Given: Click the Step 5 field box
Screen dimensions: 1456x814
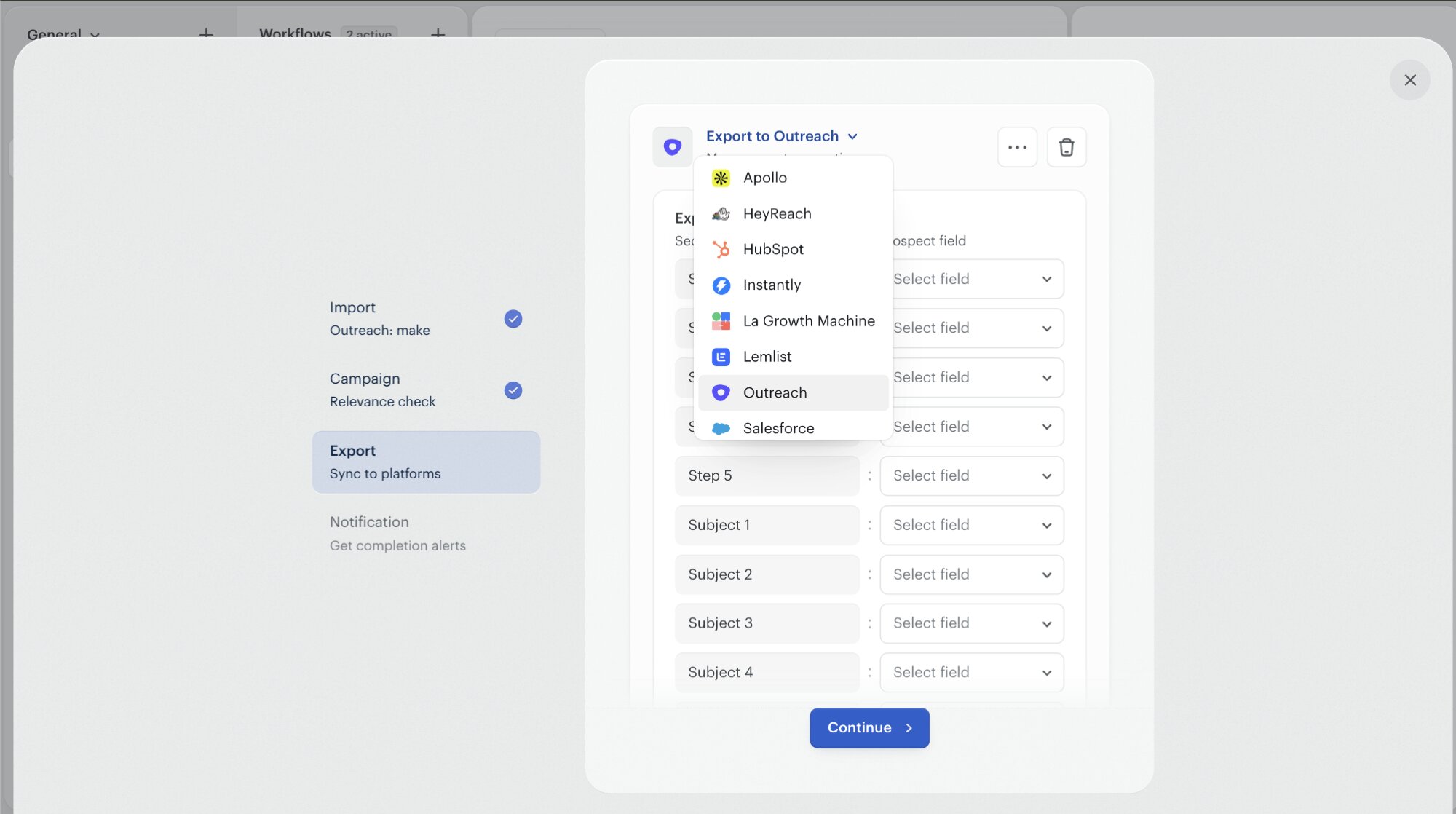Looking at the screenshot, I should tap(767, 475).
